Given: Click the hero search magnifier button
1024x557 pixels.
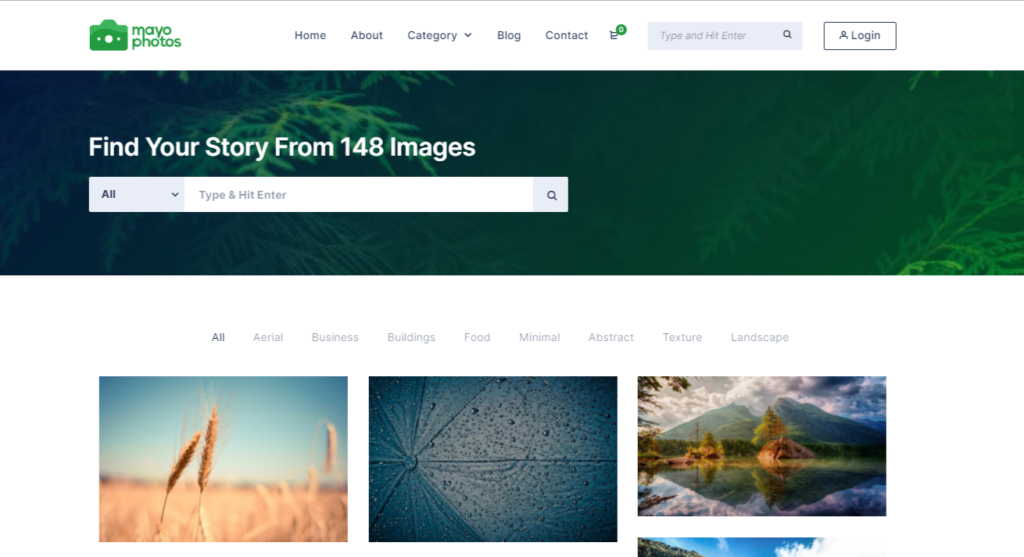Looking at the screenshot, I should pyautogui.click(x=551, y=195).
